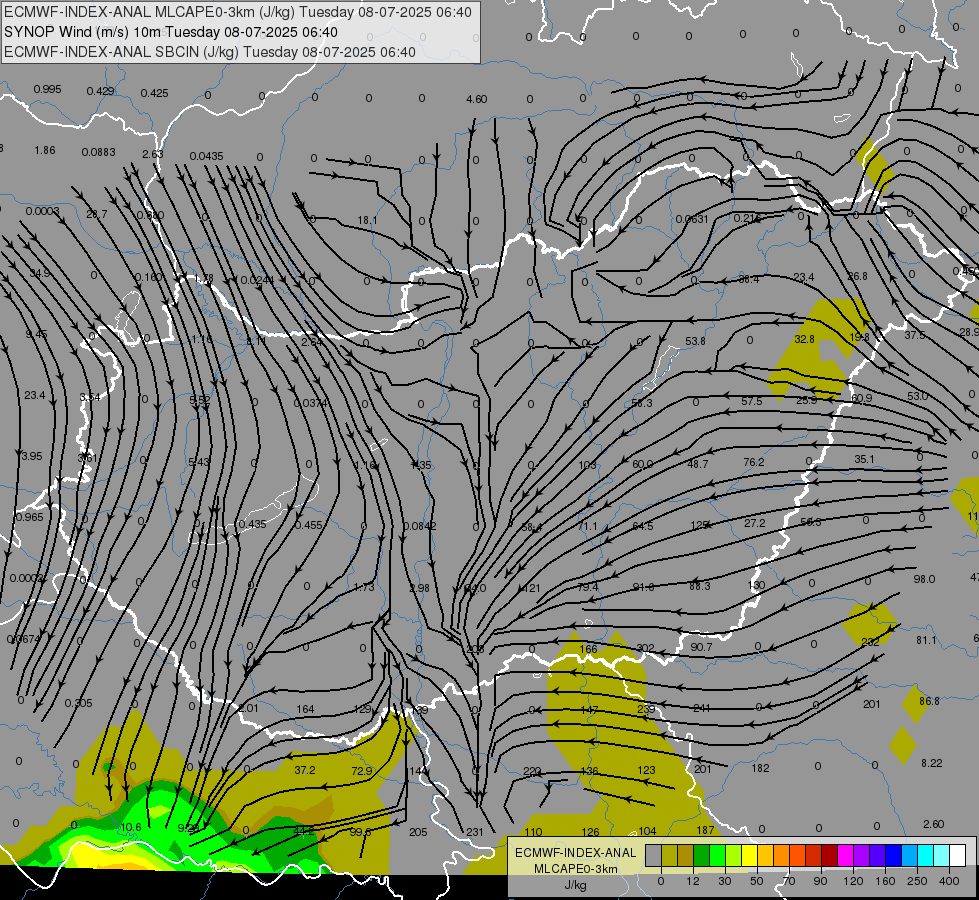The image size is (979, 900).
Task: Click the map value '37.2'
Action: pyautogui.click(x=305, y=770)
